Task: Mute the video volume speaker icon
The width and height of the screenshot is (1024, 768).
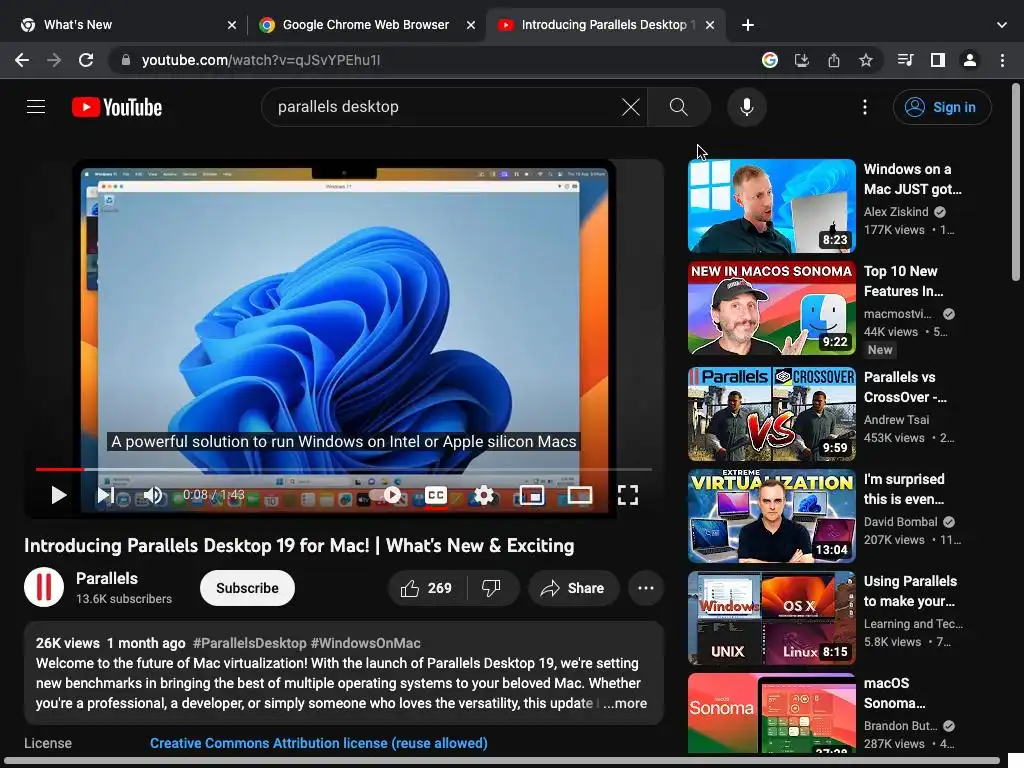Action: pyautogui.click(x=153, y=495)
